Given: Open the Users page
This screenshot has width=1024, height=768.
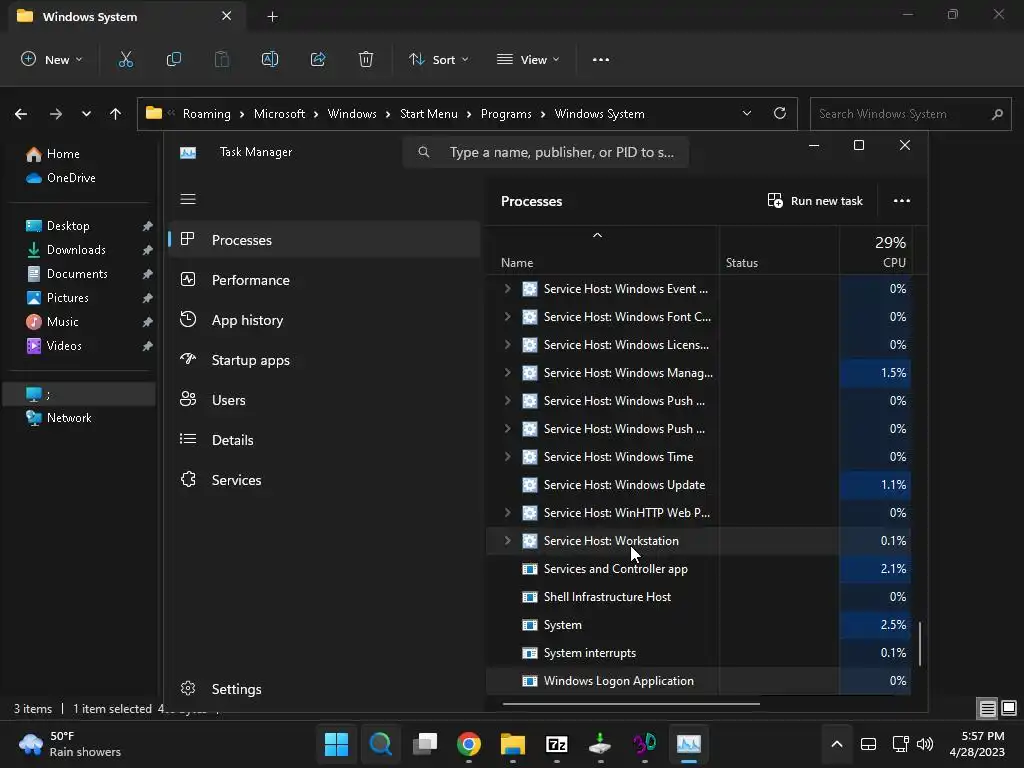Looking at the screenshot, I should [325, 400].
